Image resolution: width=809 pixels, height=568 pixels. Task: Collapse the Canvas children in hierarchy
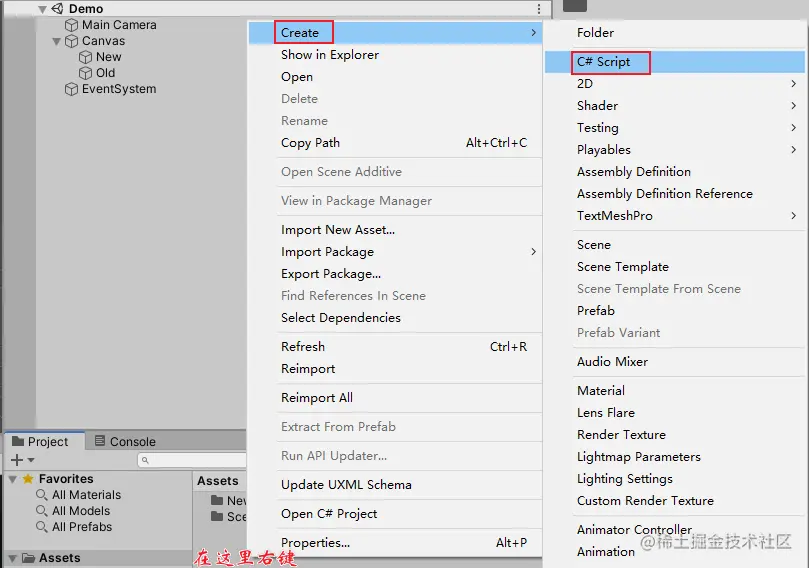click(57, 41)
